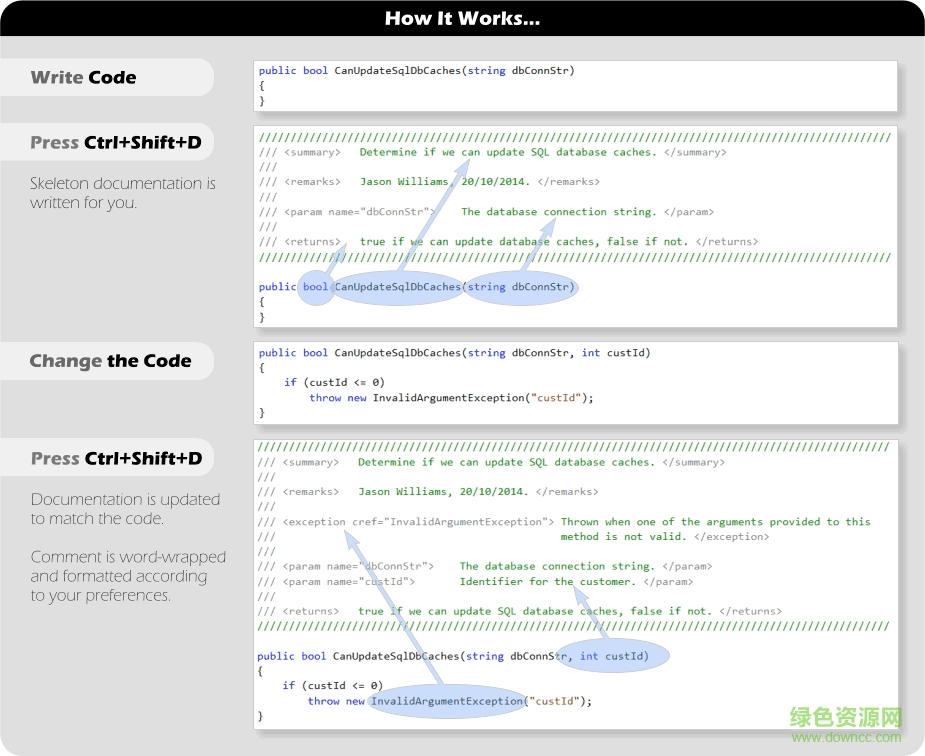Select the highlighted "CanUpdateSqlDbCaches" method name oval
Viewport: 925px width, 756px height.
(398, 287)
